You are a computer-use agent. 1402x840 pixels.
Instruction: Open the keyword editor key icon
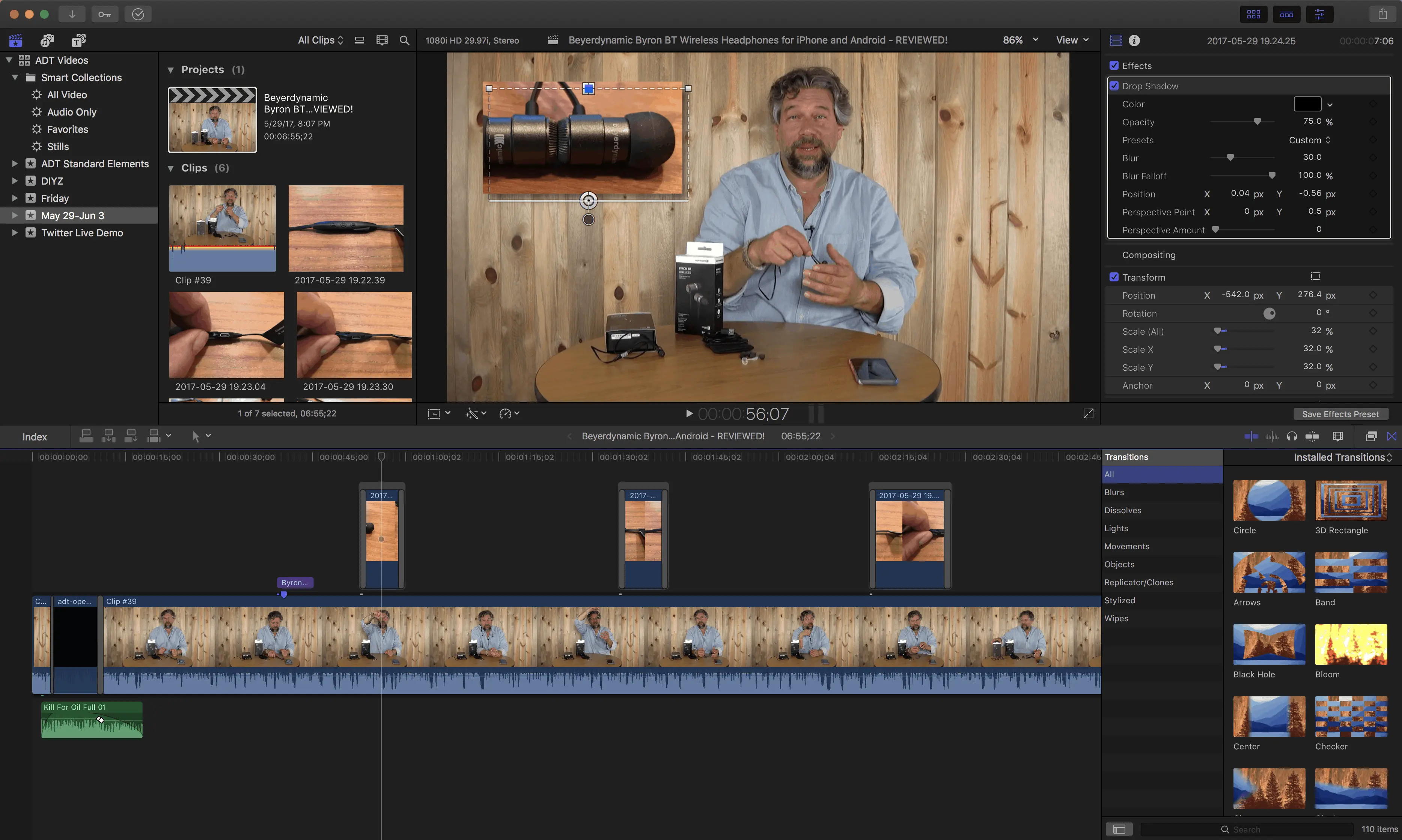point(105,14)
